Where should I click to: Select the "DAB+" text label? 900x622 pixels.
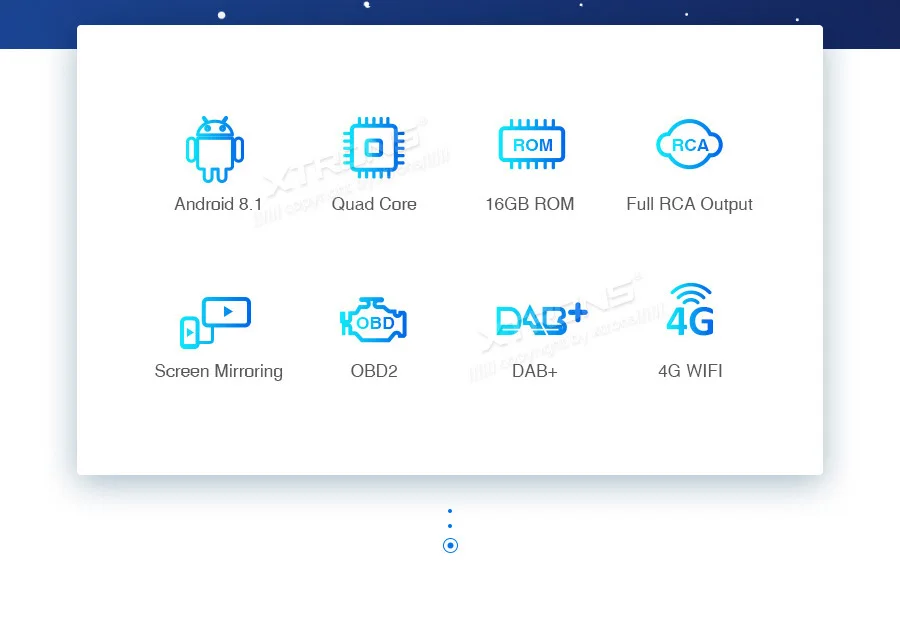tap(534, 371)
